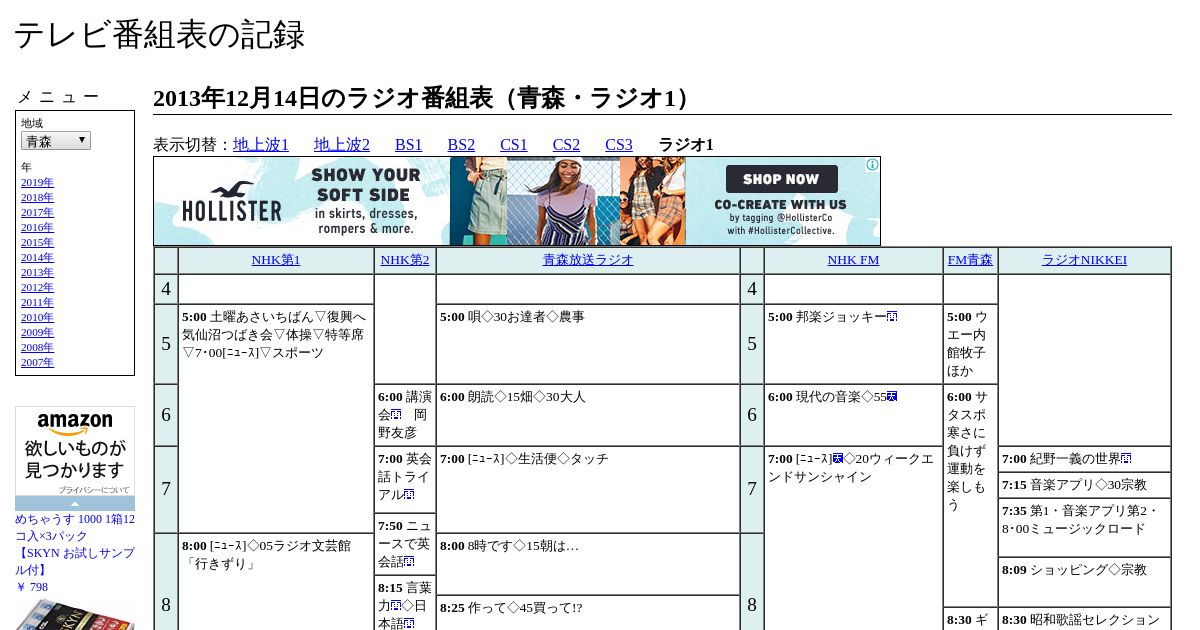Viewport: 1200px width, 630px height.
Task: Click the product image below Amazon ad
Action: tap(75, 614)
